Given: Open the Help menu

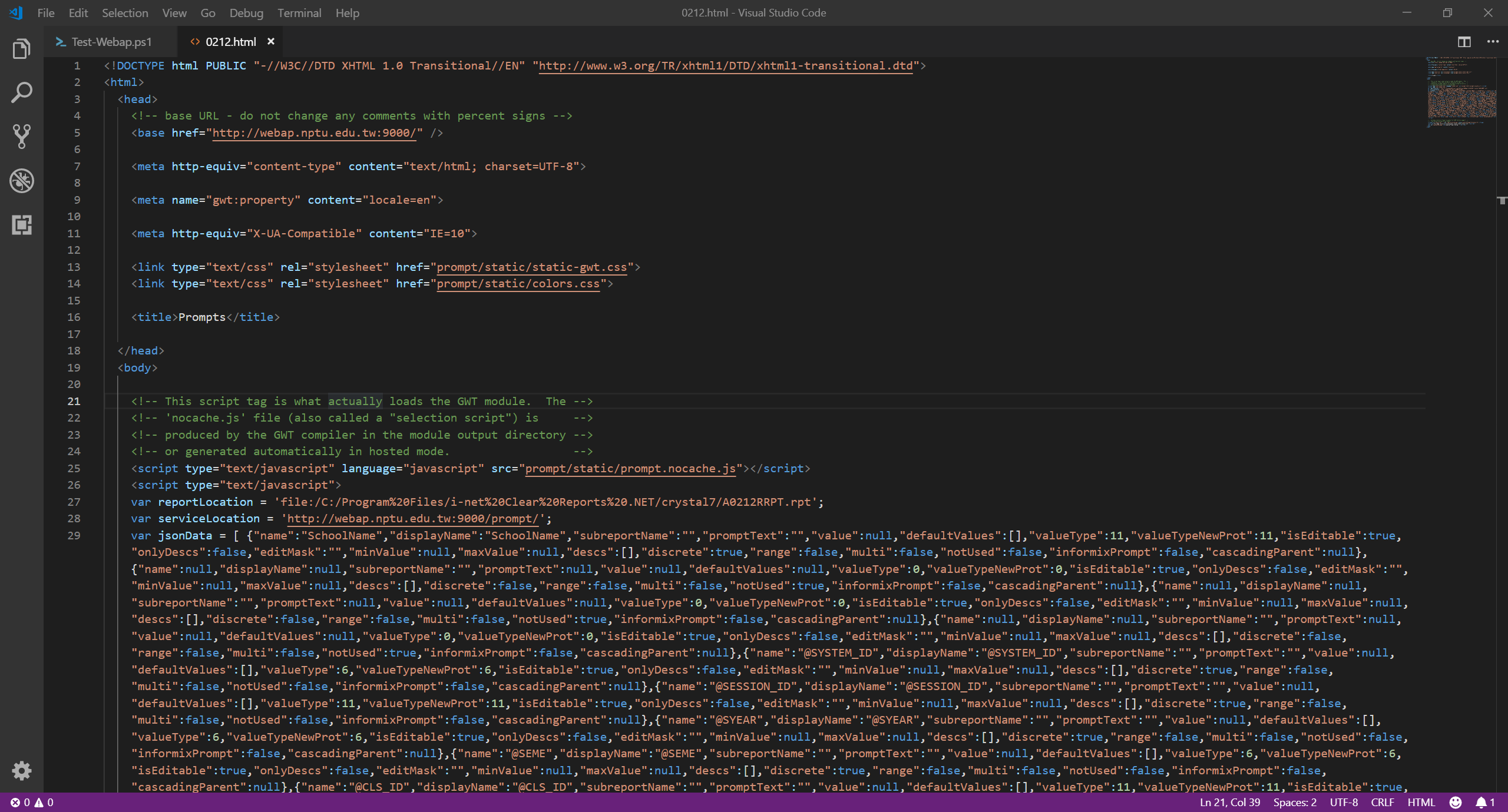Looking at the screenshot, I should (x=348, y=13).
